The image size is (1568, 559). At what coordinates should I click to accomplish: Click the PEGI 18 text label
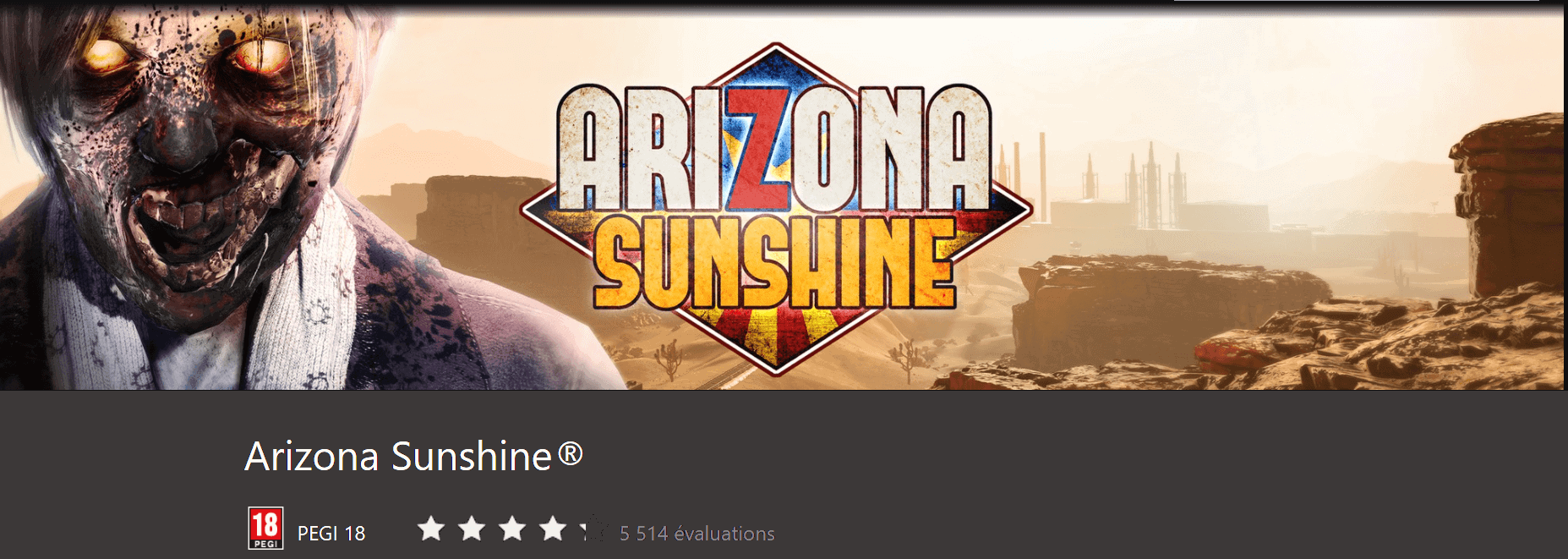pos(331,534)
